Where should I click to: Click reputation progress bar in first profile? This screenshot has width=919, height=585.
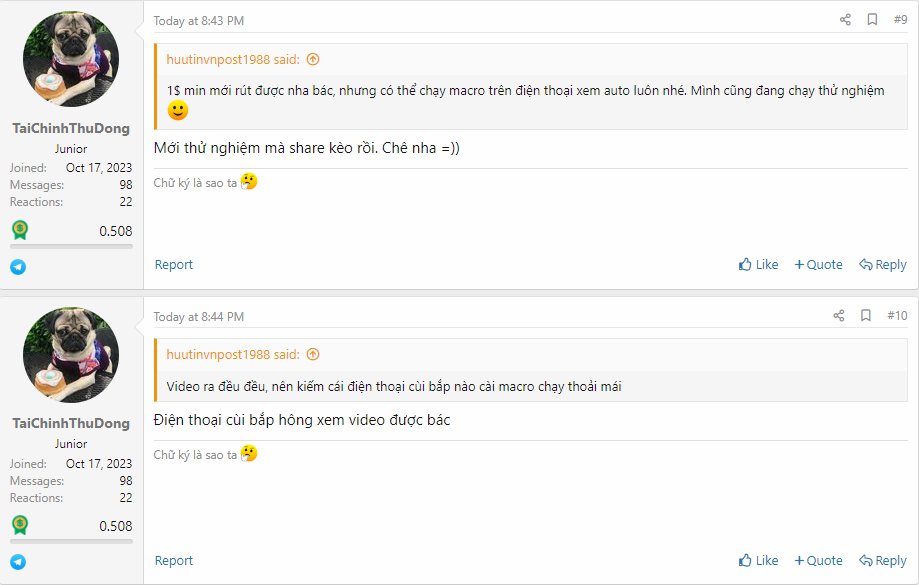(x=71, y=246)
